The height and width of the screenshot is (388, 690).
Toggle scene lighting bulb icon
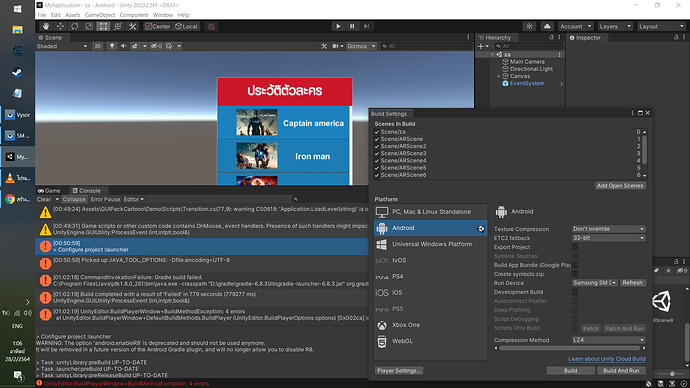112,46
